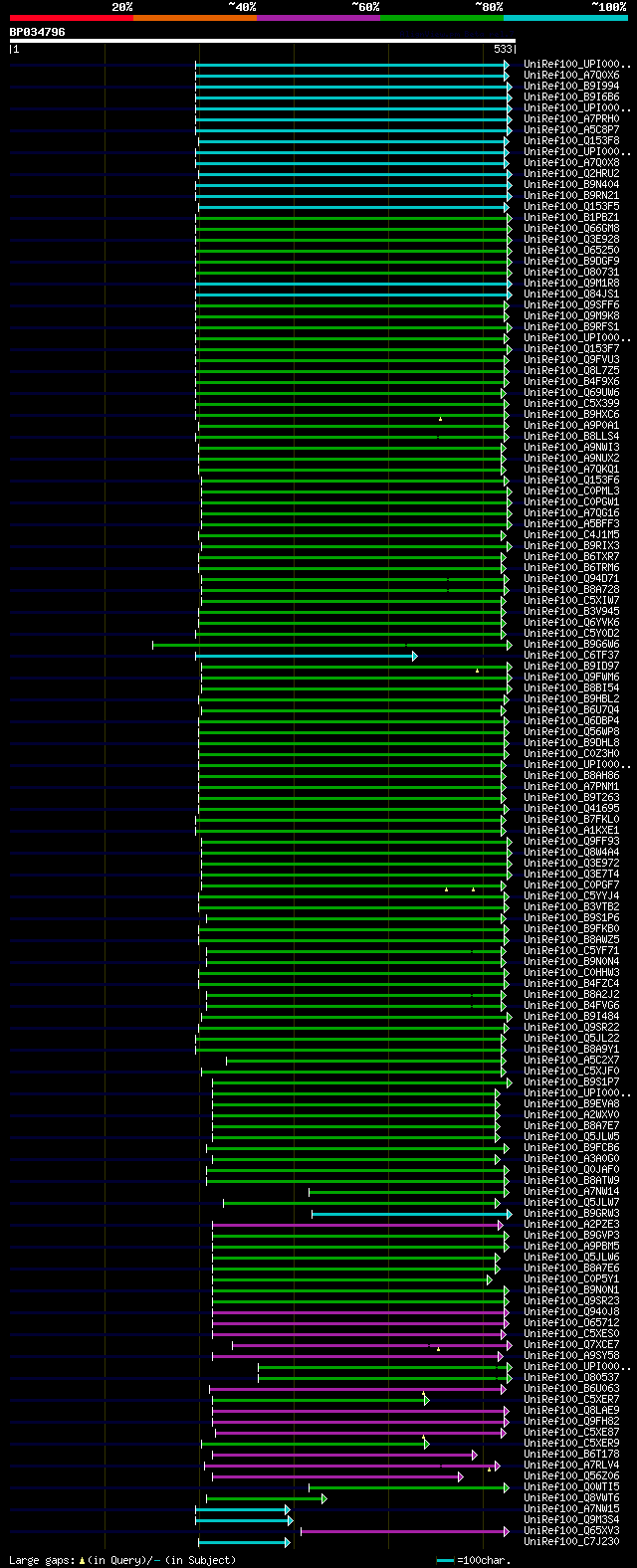Screen dimensions: 637x1568
Task: Select the UniRef100_B9S1P7 label
Action: click(571, 1082)
